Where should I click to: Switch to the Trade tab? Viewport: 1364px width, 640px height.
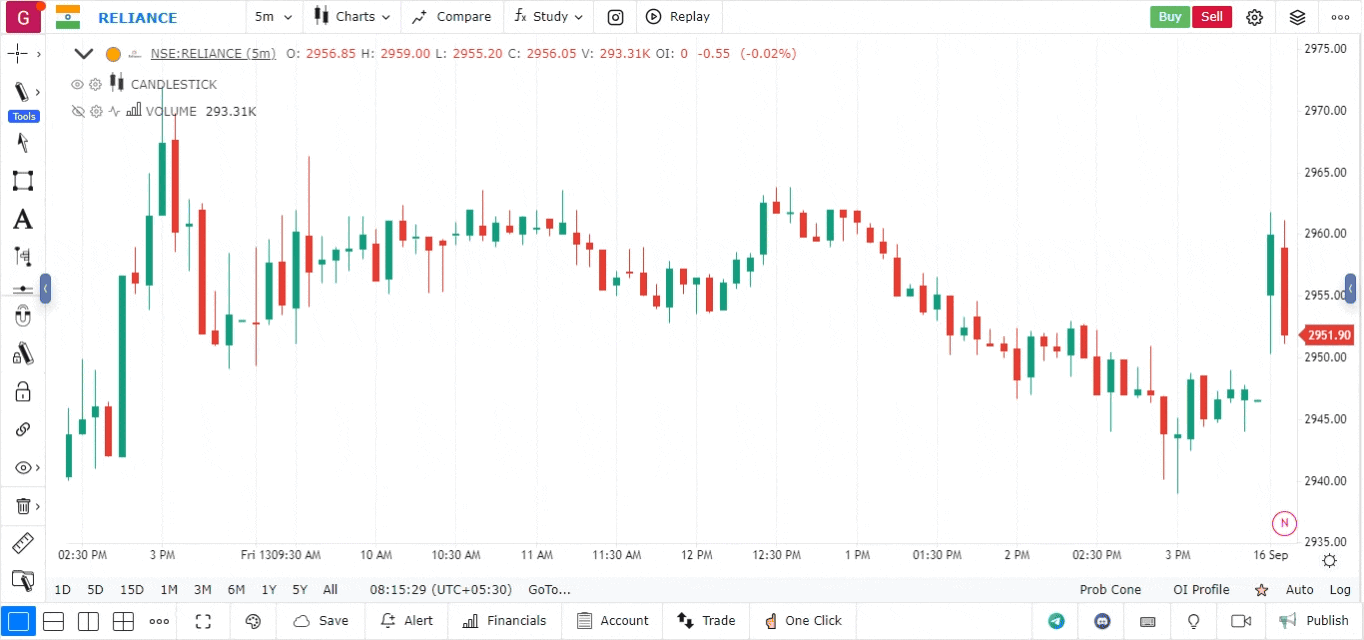(x=707, y=621)
